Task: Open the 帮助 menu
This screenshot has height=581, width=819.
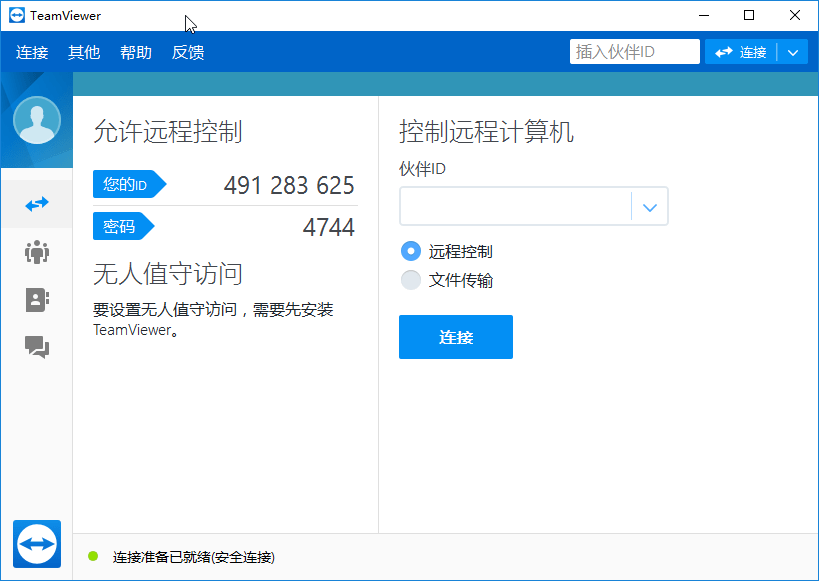Action: point(136,52)
